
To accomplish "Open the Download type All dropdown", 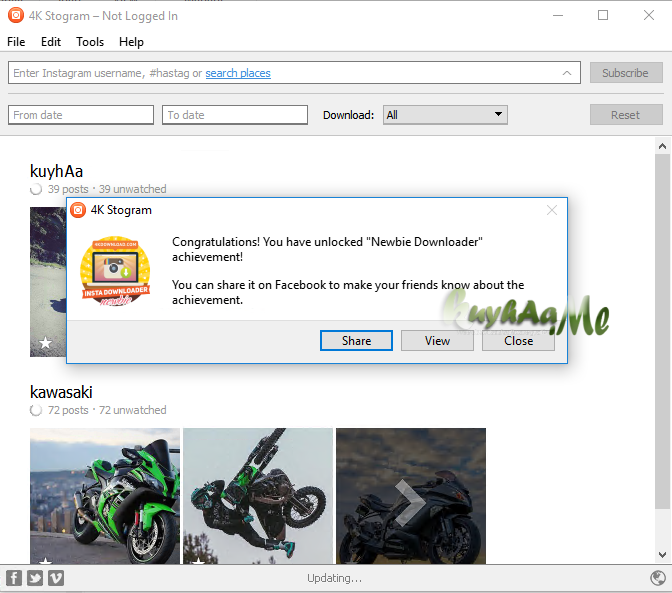I will [445, 115].
